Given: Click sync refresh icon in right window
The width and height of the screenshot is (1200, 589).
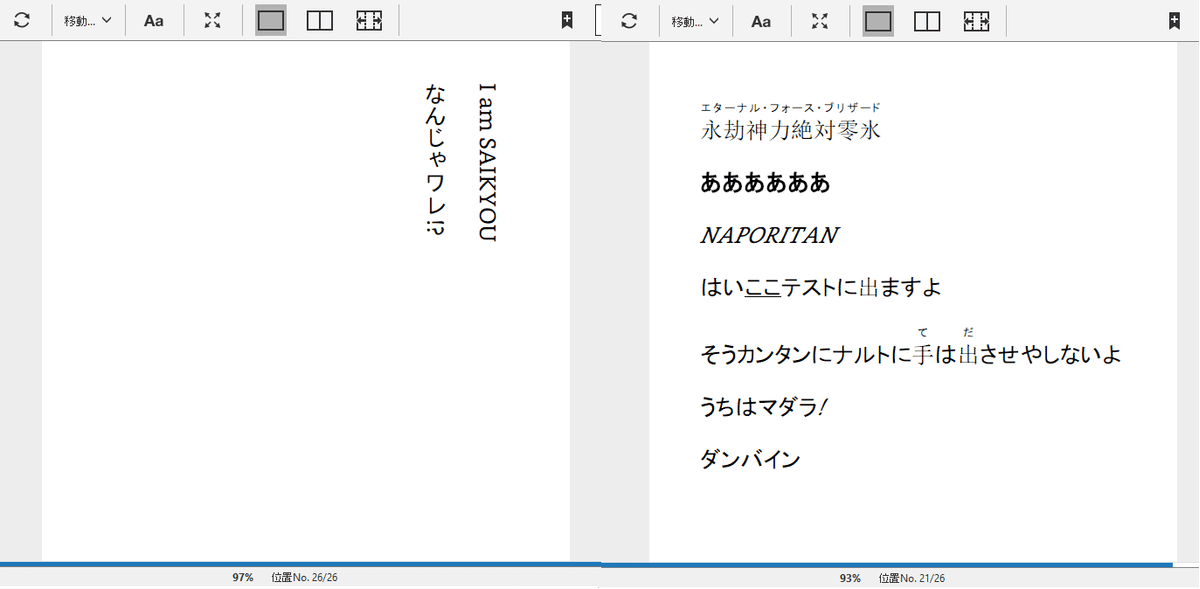Looking at the screenshot, I should click(628, 21).
